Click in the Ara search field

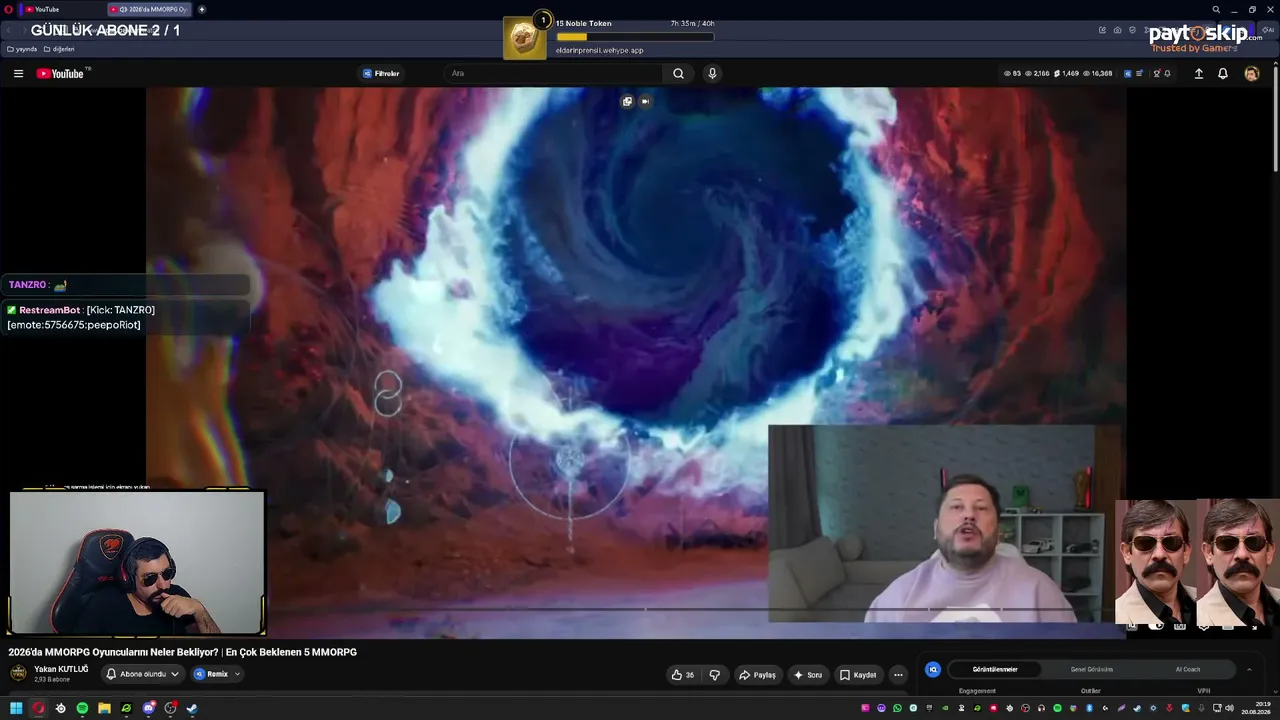pyautogui.click(x=554, y=73)
